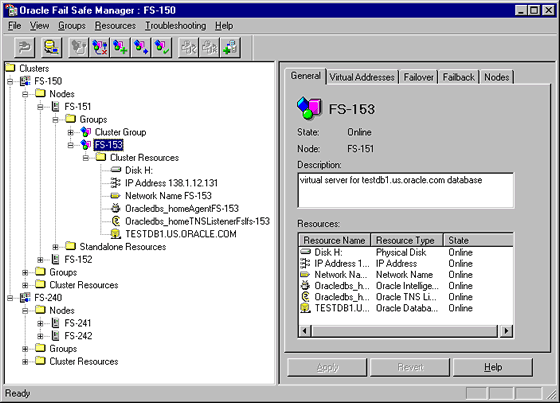
Task: Select the Oracle TNS Li... row in Resources
Action: pos(406,297)
